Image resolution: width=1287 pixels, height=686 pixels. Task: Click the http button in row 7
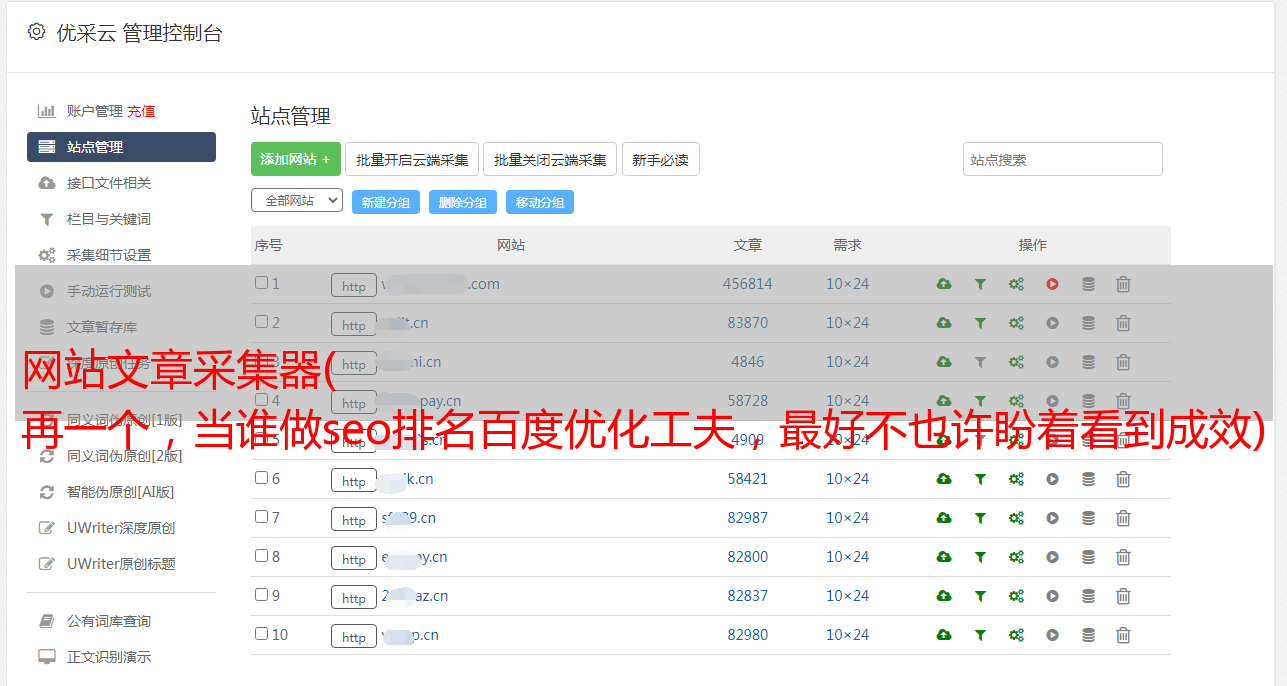point(354,520)
